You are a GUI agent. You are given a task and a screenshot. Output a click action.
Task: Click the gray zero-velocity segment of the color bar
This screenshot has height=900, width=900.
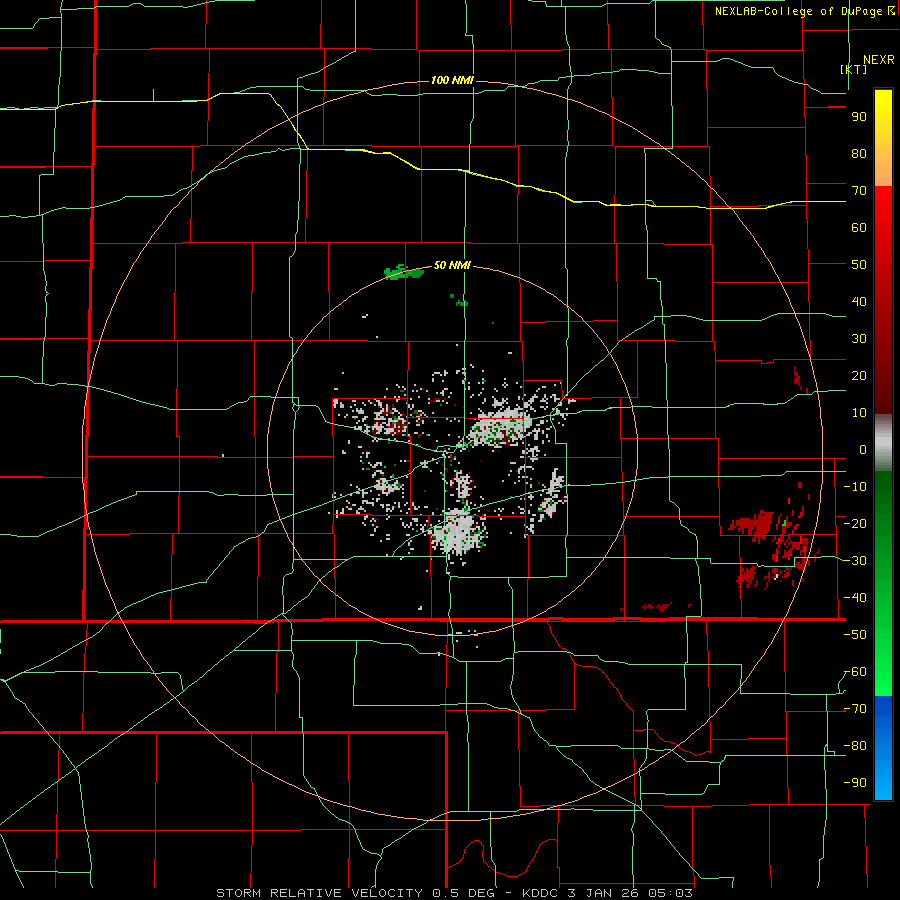tap(883, 443)
